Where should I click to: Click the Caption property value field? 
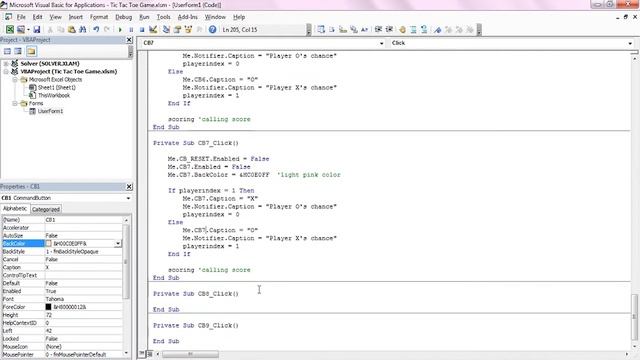coord(83,267)
